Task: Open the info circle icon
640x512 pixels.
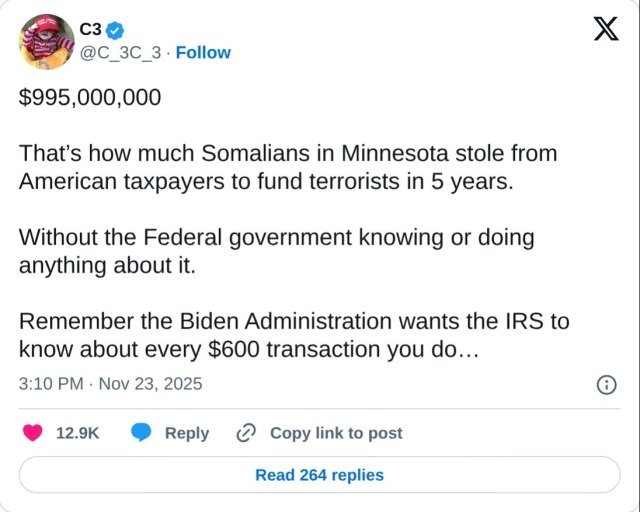Action: click(x=606, y=384)
